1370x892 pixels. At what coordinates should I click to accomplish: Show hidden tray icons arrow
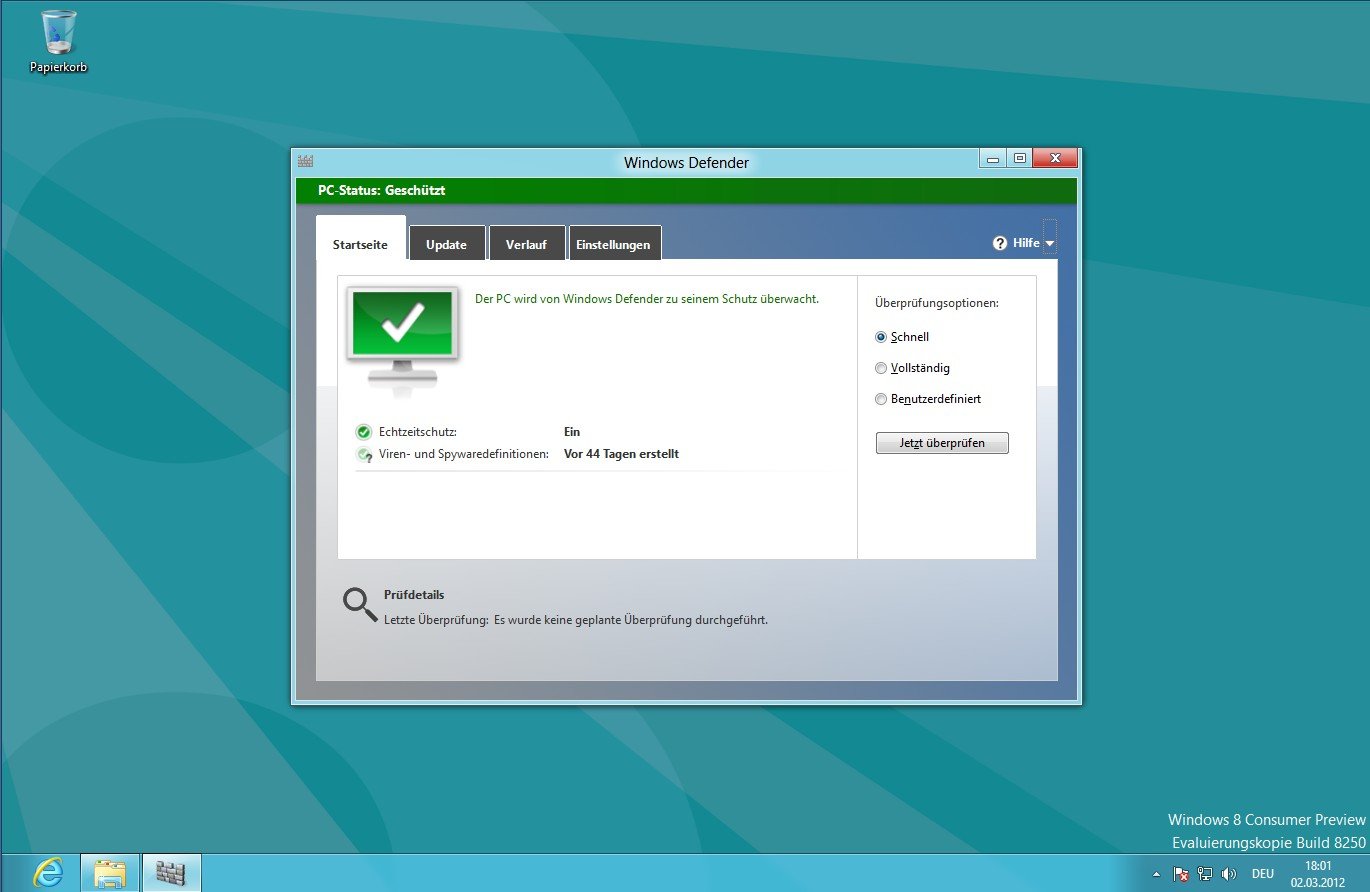1156,874
